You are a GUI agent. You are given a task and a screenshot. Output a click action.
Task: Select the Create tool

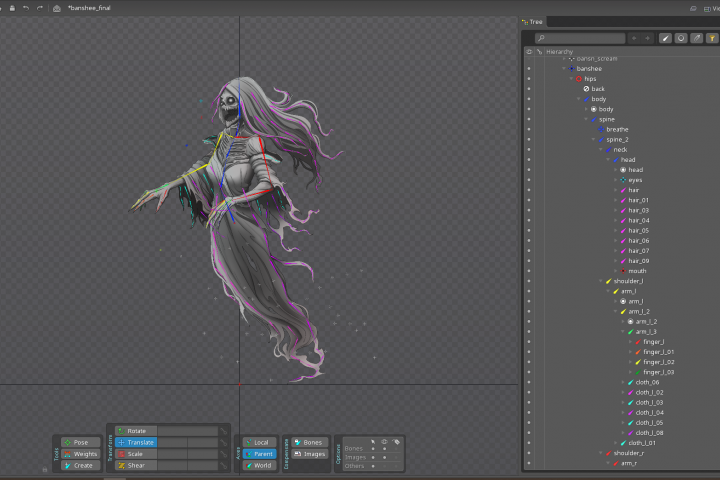click(80, 465)
